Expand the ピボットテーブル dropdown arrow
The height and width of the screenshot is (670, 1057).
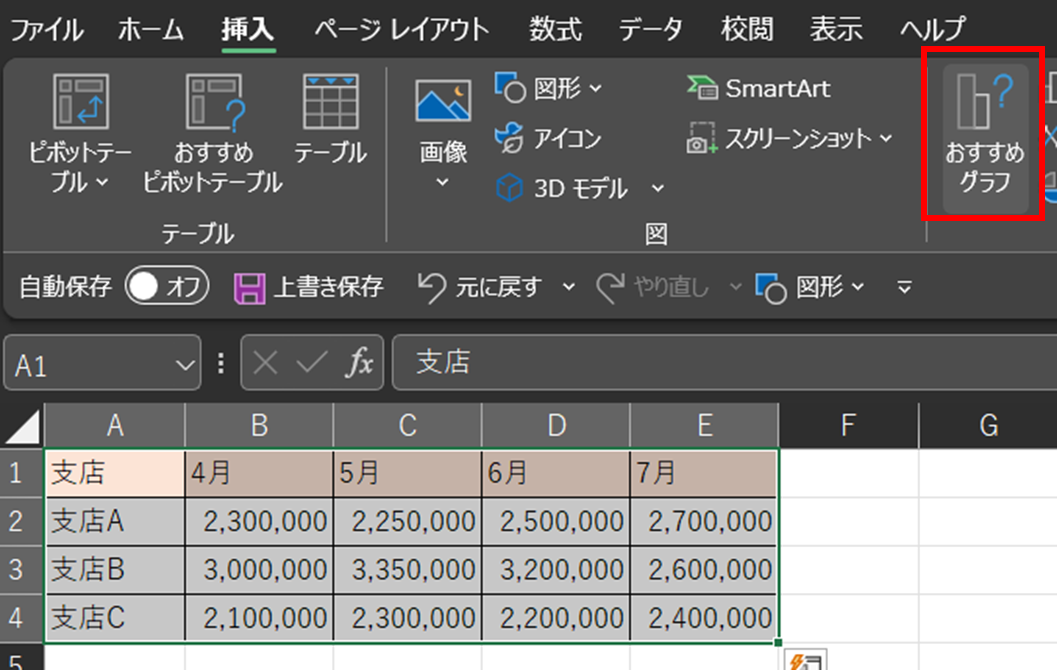tap(102, 182)
